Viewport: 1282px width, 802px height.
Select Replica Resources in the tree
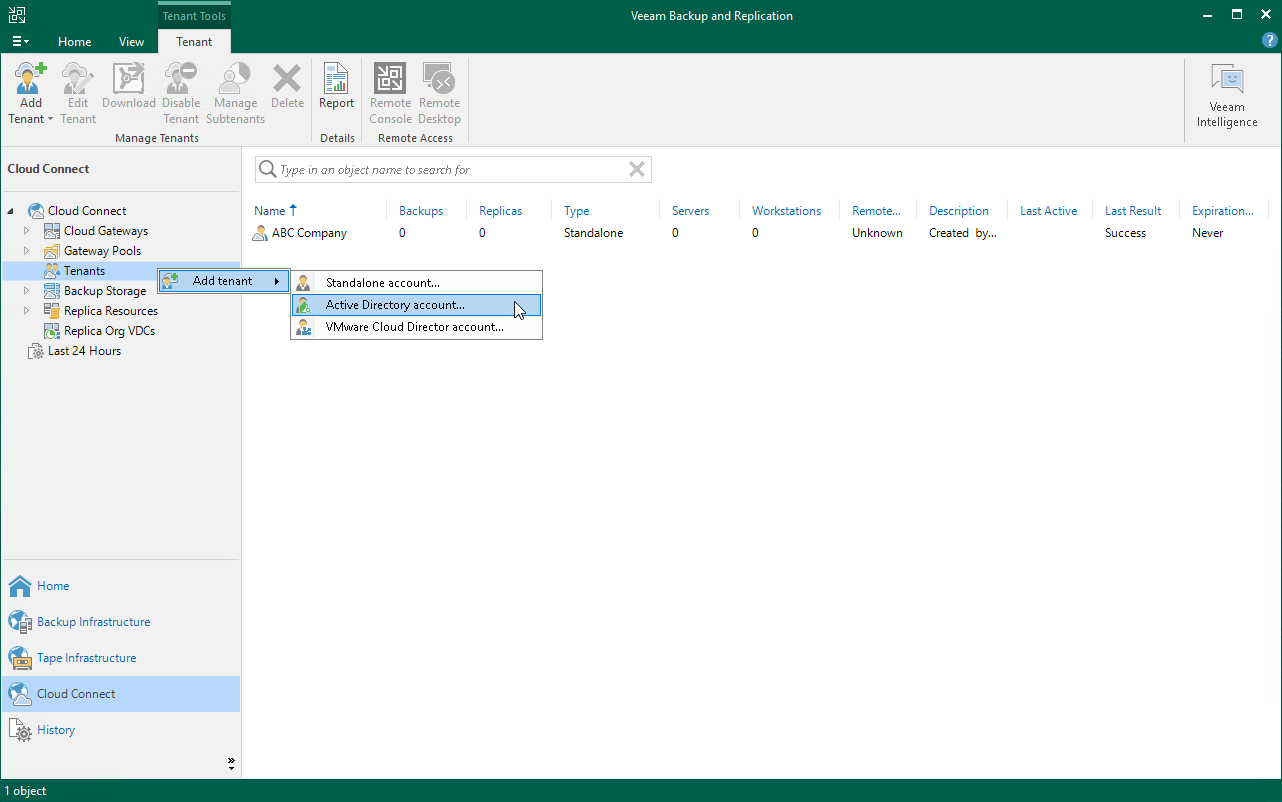[110, 311]
